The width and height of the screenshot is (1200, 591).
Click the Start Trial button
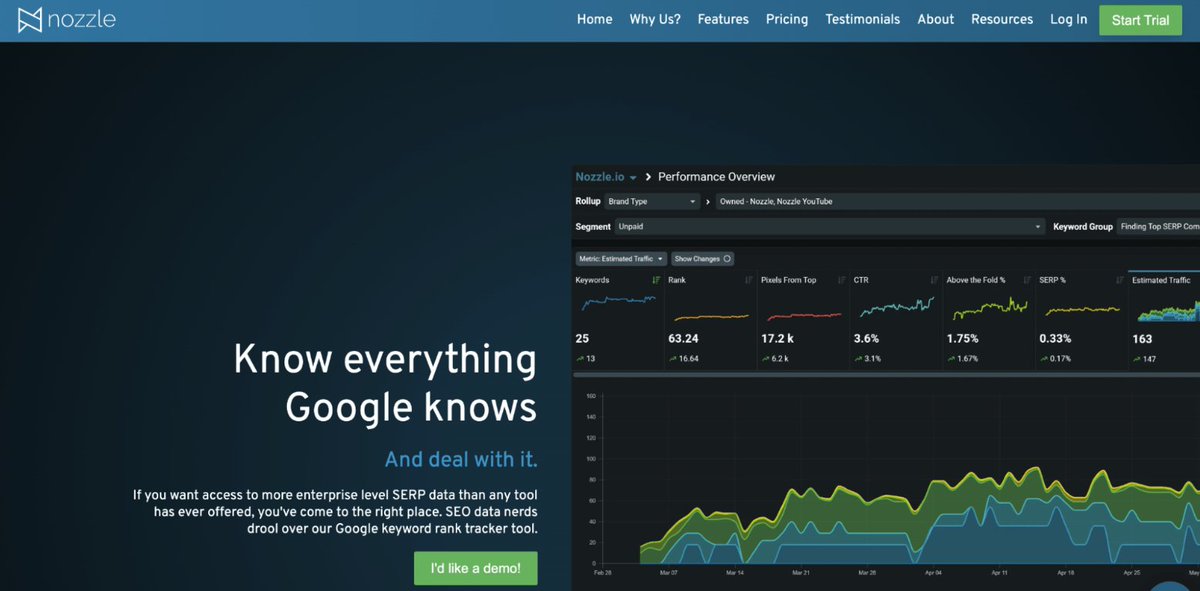tap(1140, 20)
